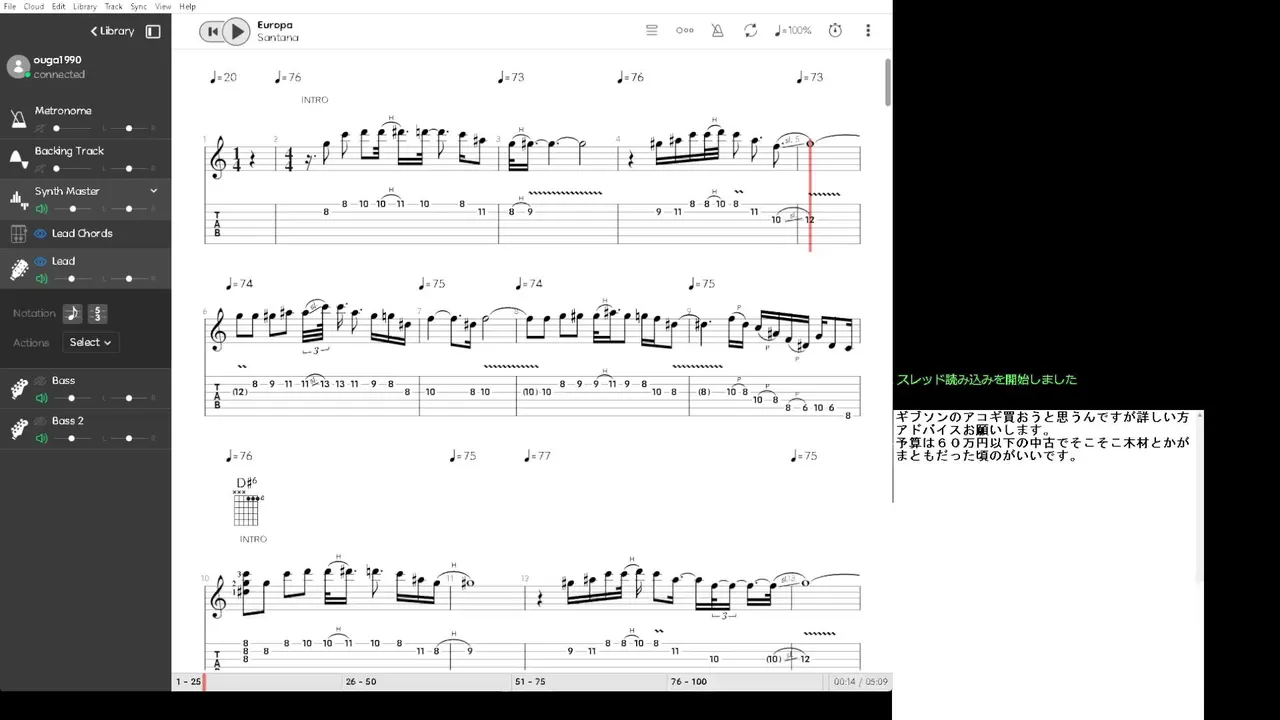Mute the Bass 2 track speaker
This screenshot has height=720, width=1280.
(41, 438)
